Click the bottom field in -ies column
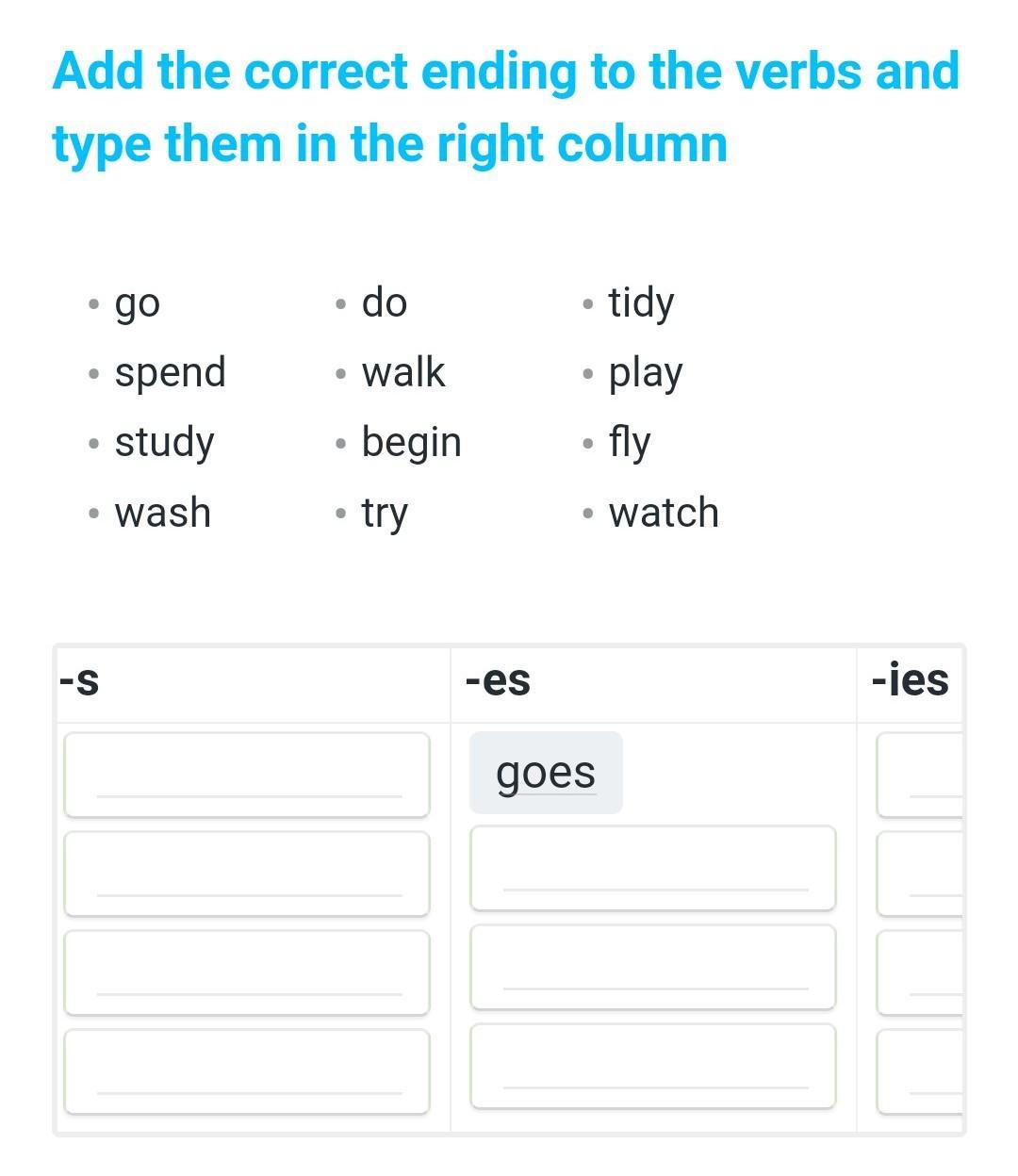Viewport: 1018px width, 1176px height. click(x=921, y=1071)
